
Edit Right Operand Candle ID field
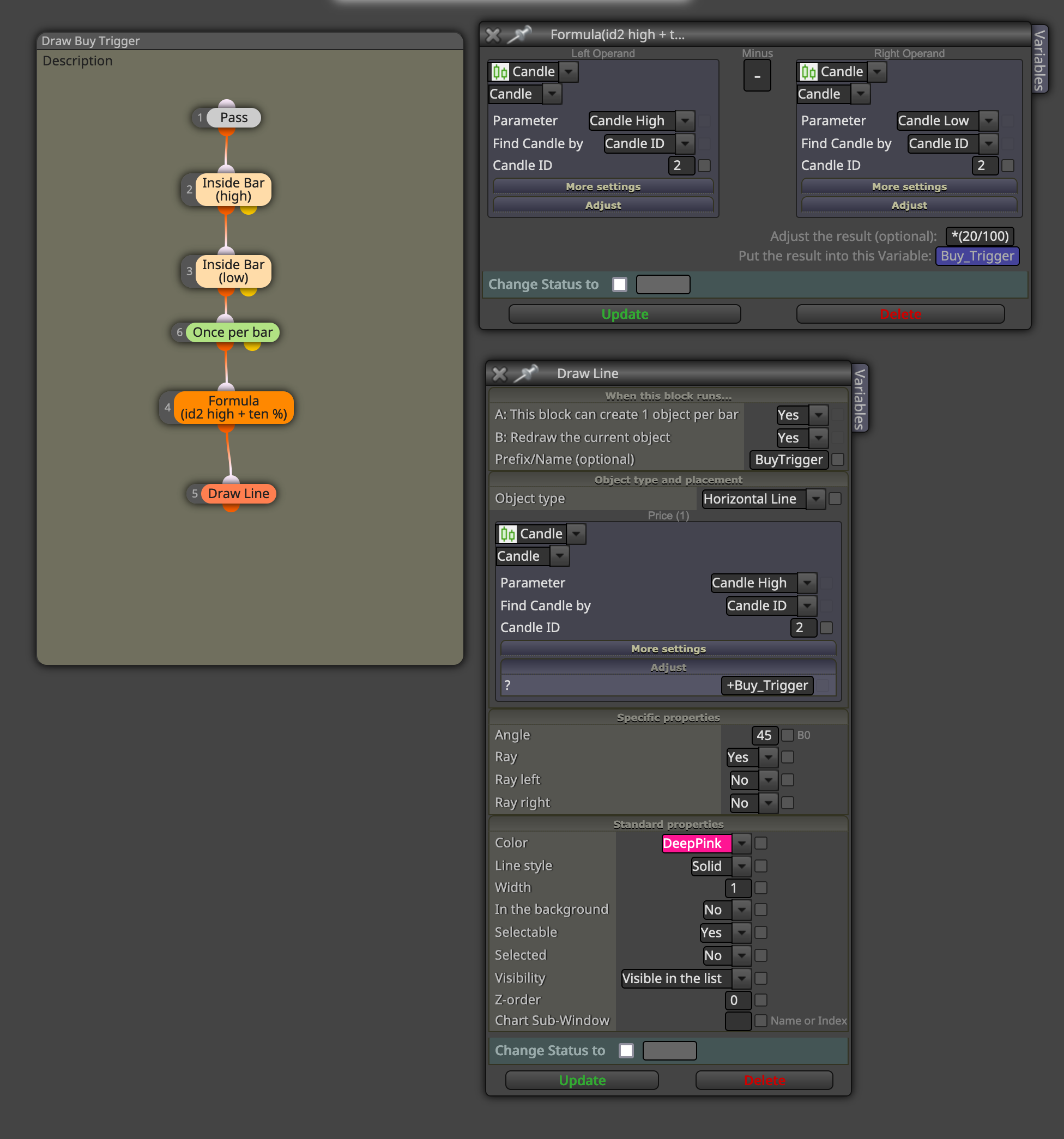click(x=985, y=166)
